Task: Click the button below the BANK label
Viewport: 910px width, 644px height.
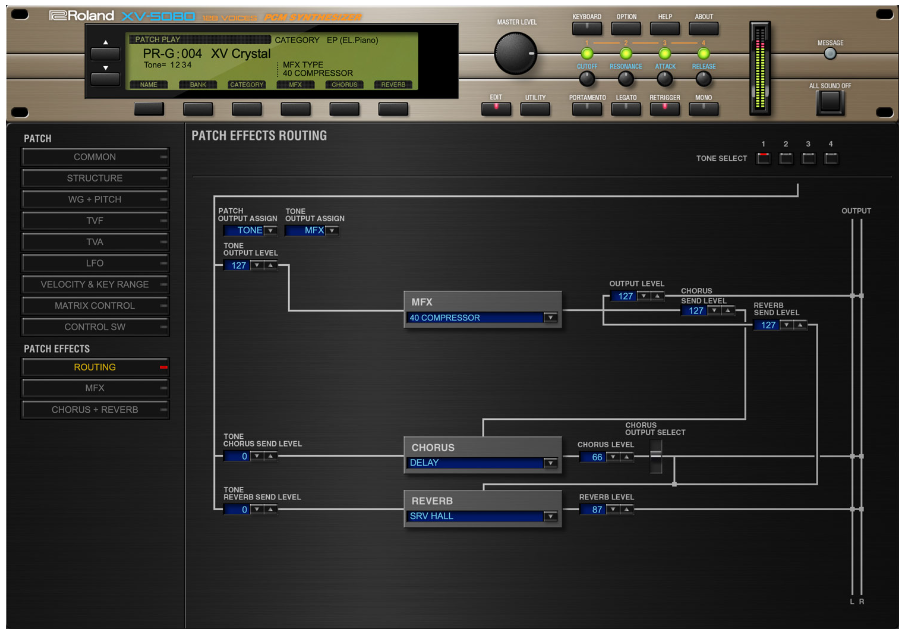Action: (198, 108)
